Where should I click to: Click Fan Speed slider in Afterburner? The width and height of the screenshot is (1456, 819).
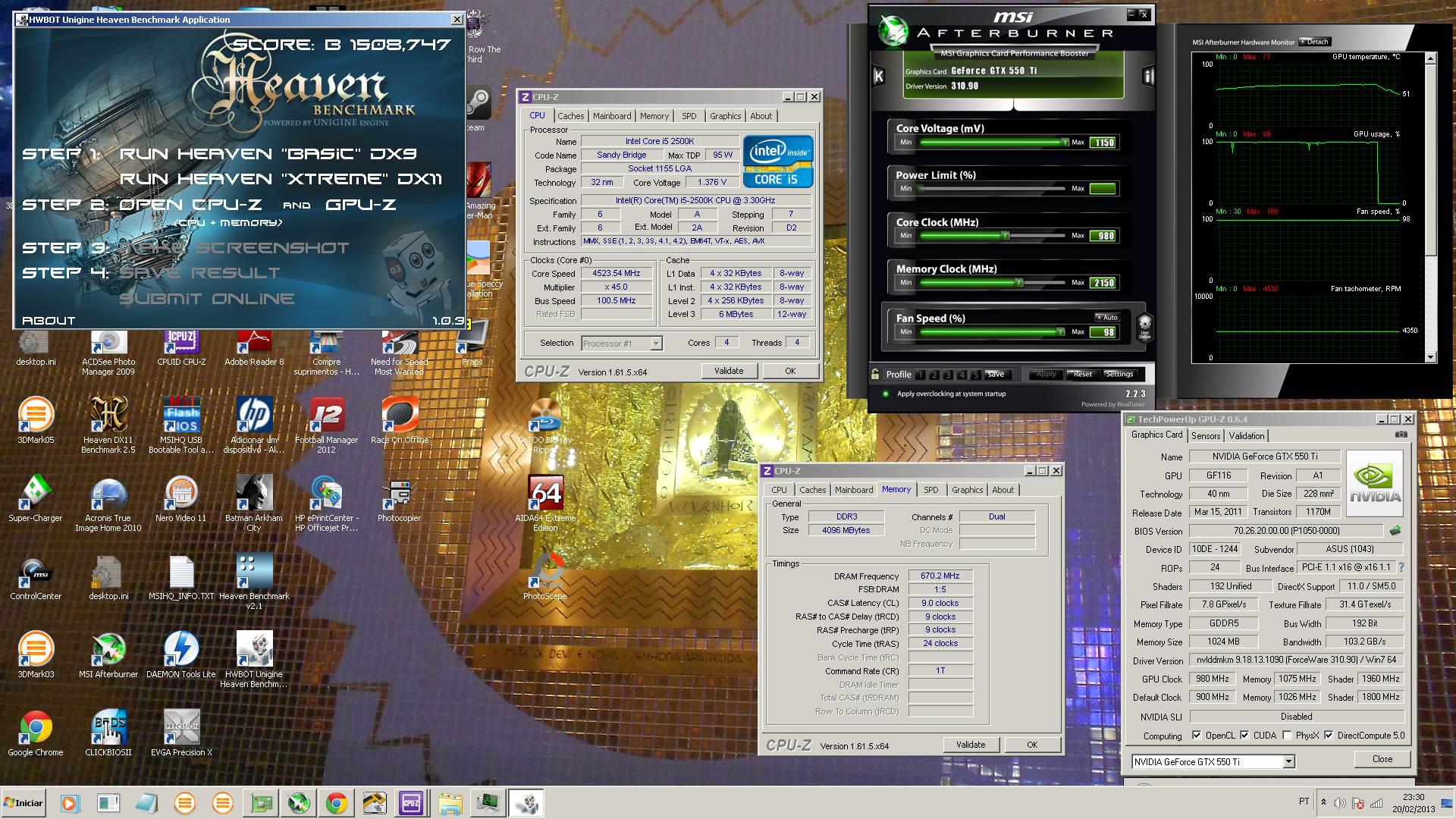pos(993,332)
